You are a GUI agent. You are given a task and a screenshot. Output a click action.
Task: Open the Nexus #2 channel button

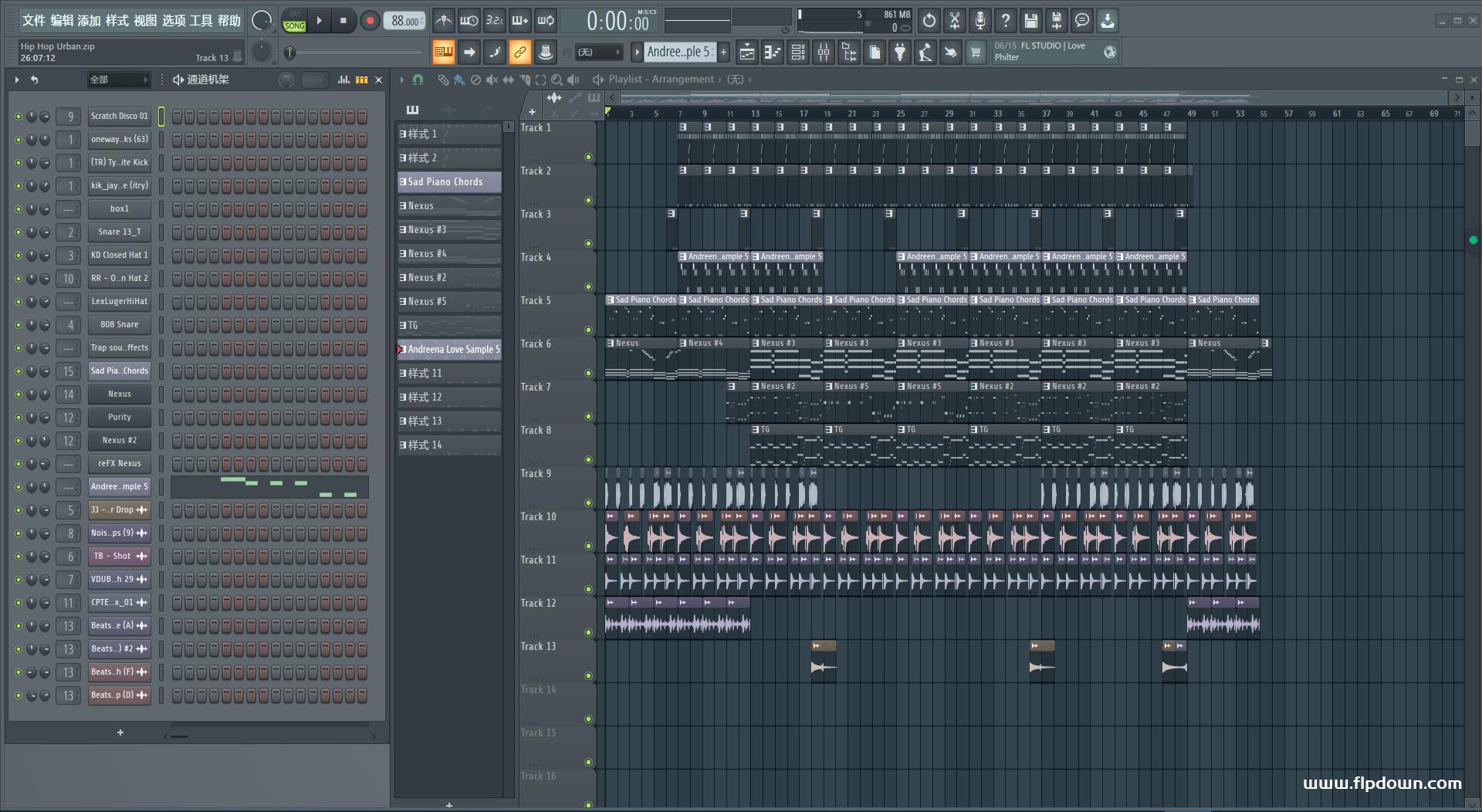coord(119,441)
